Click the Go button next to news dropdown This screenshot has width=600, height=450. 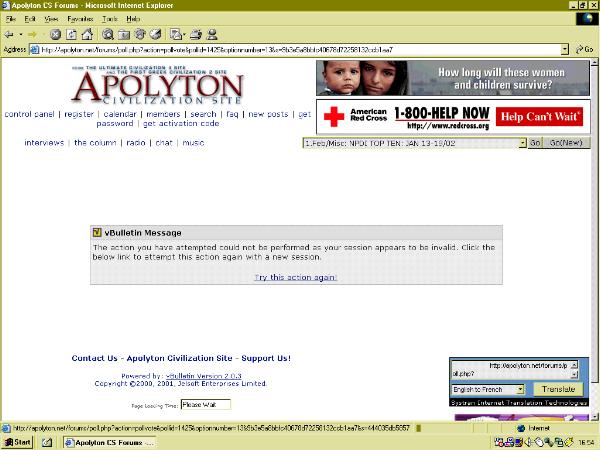(535, 143)
